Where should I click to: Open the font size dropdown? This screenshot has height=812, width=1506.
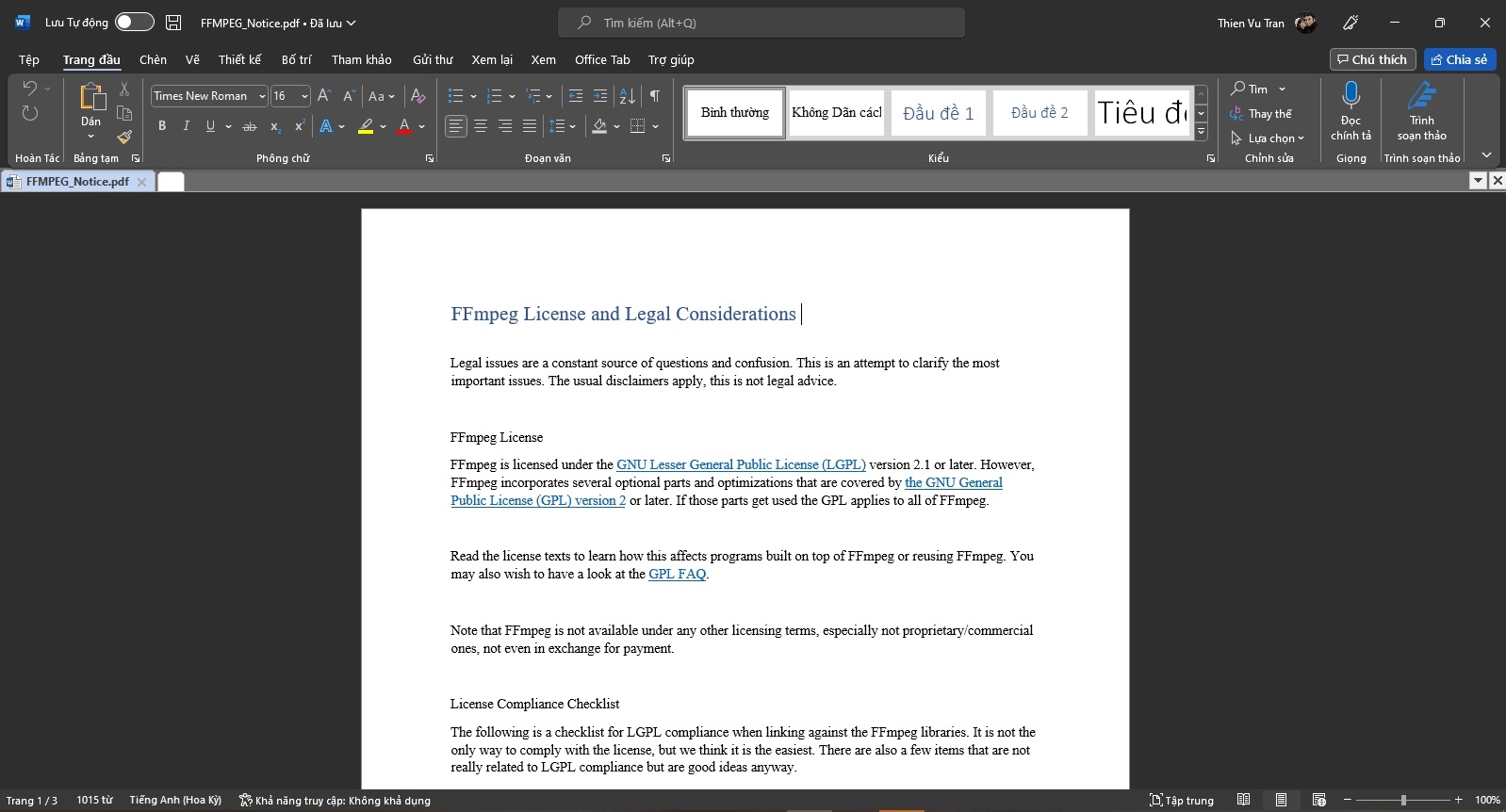coord(304,96)
